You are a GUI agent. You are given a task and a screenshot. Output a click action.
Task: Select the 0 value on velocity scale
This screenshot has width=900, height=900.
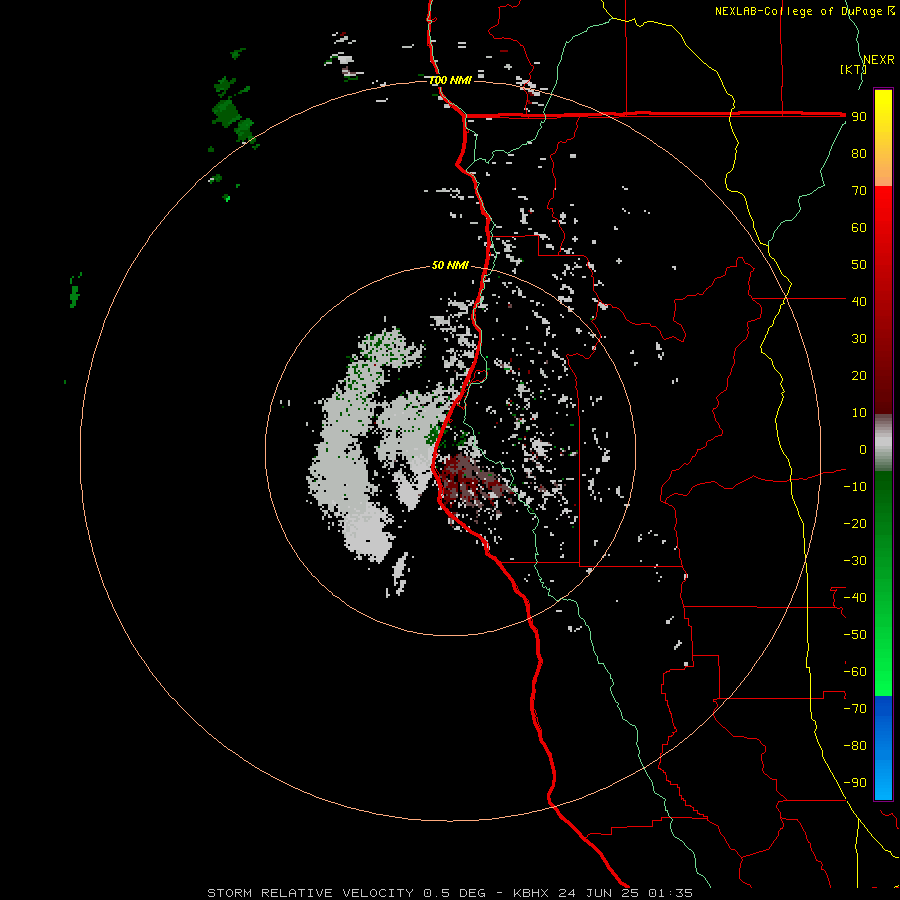[x=863, y=449]
